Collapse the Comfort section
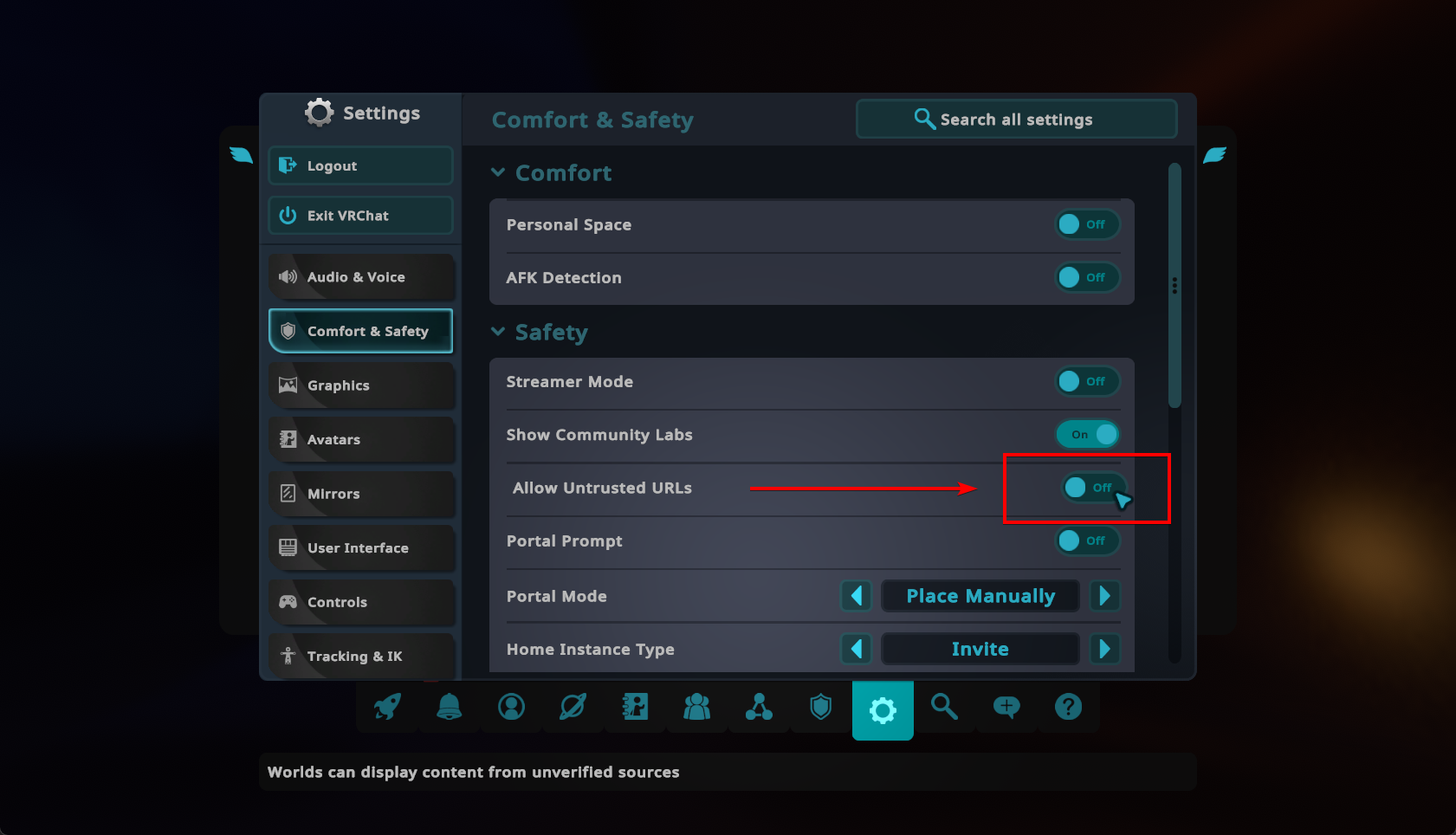This screenshot has width=1456, height=835. tap(499, 172)
